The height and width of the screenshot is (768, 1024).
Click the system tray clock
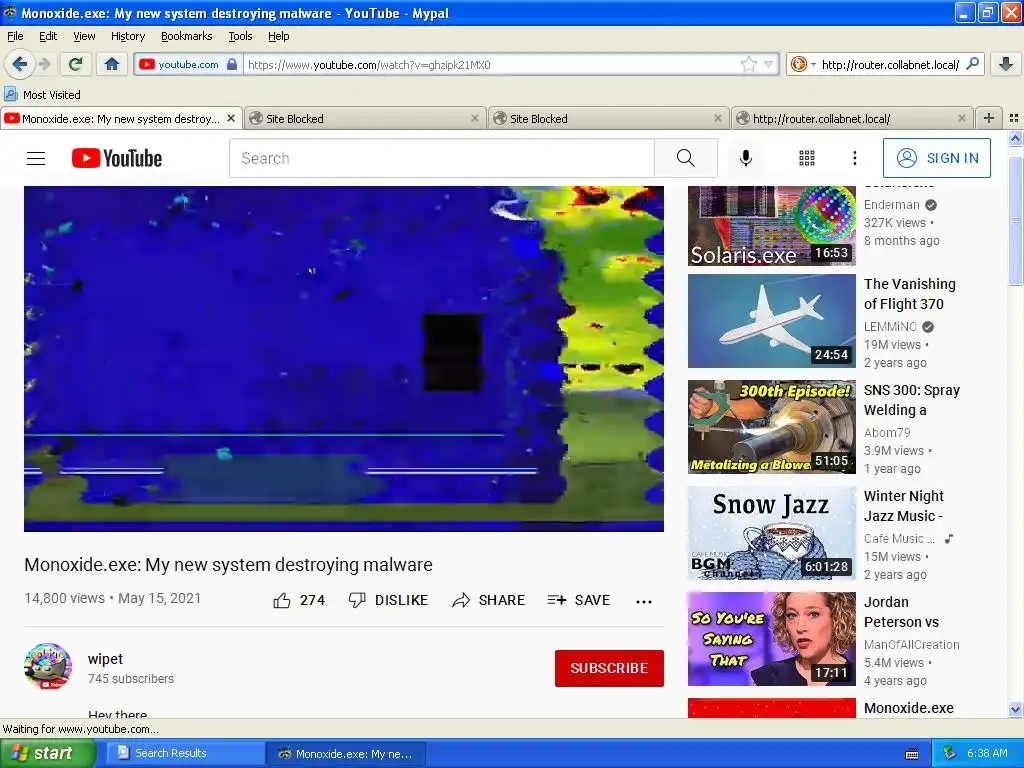pyautogui.click(x=987, y=753)
